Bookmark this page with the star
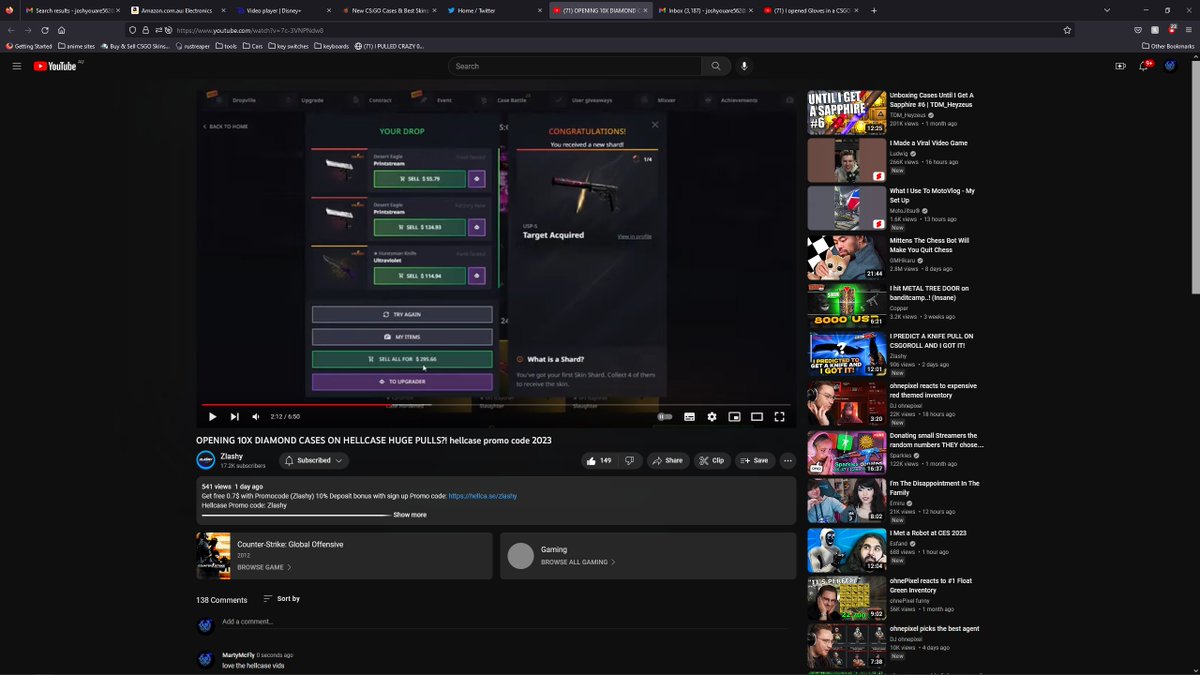Image resolution: width=1200 pixels, height=675 pixels. 1067,30
